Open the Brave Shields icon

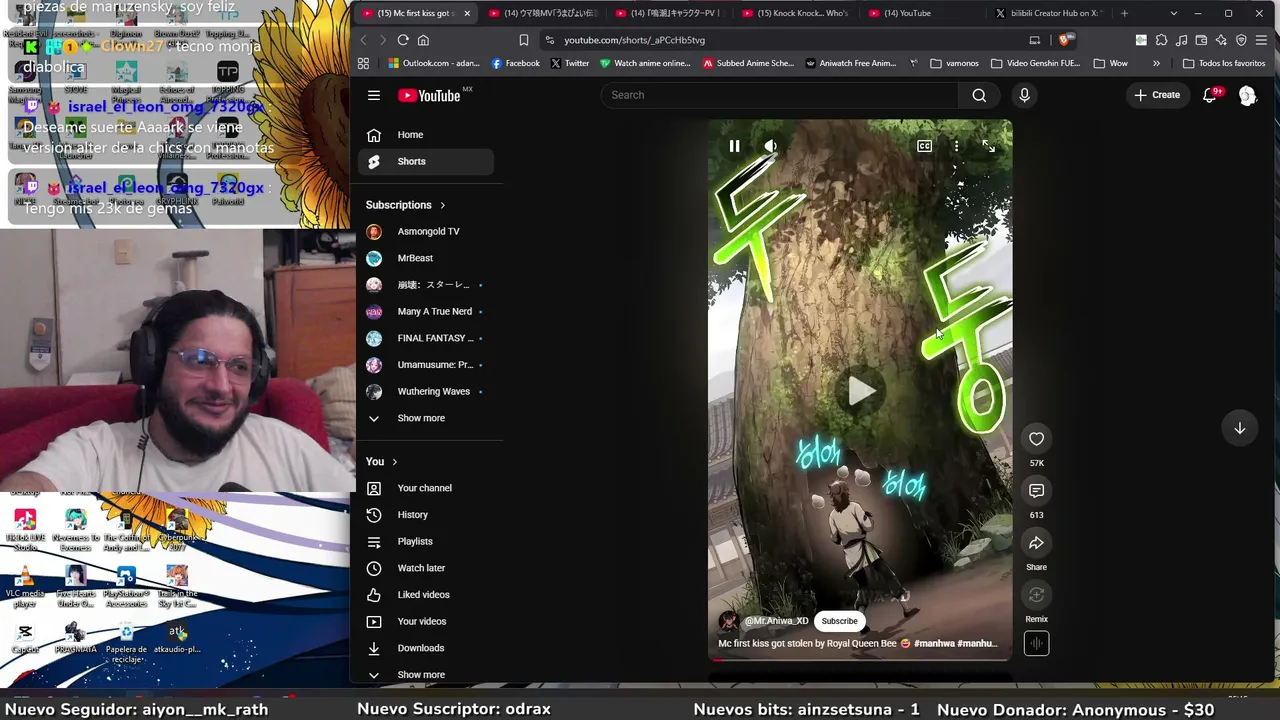1065,40
